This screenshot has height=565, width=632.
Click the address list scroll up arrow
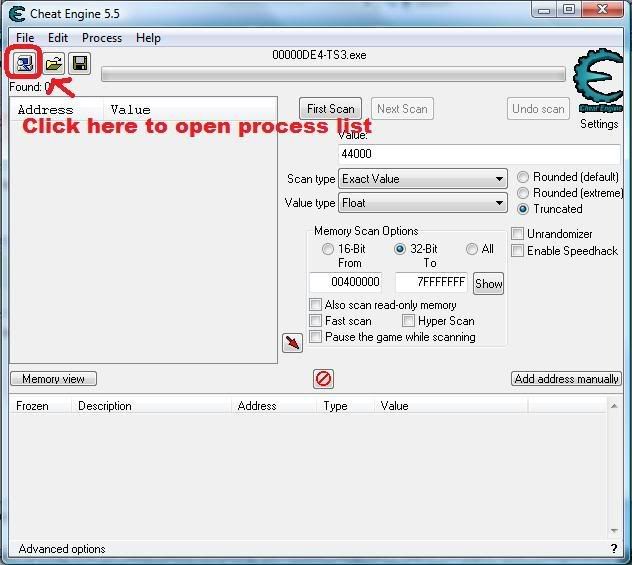pyautogui.click(x=614, y=406)
